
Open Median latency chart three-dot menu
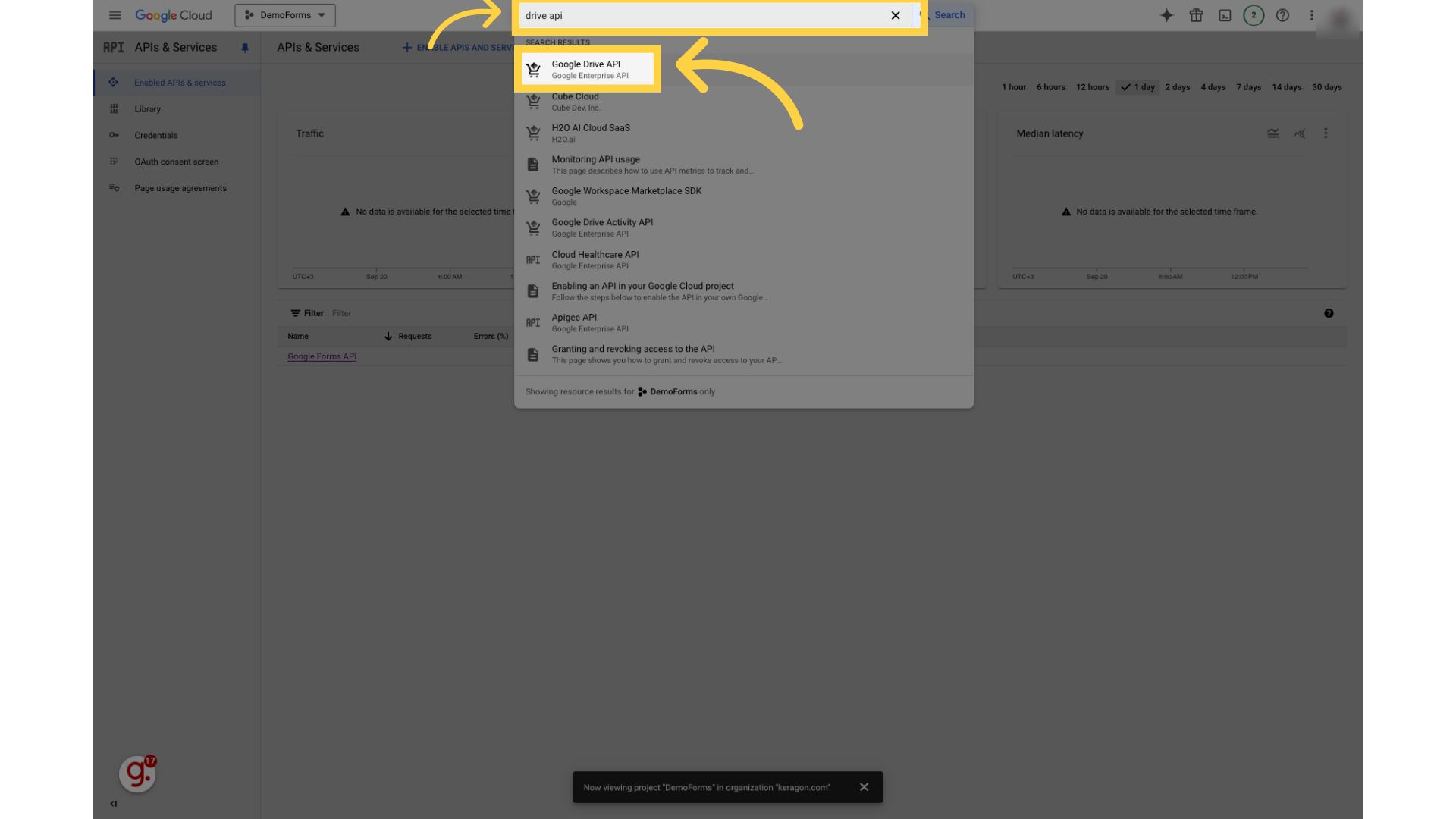[1326, 133]
